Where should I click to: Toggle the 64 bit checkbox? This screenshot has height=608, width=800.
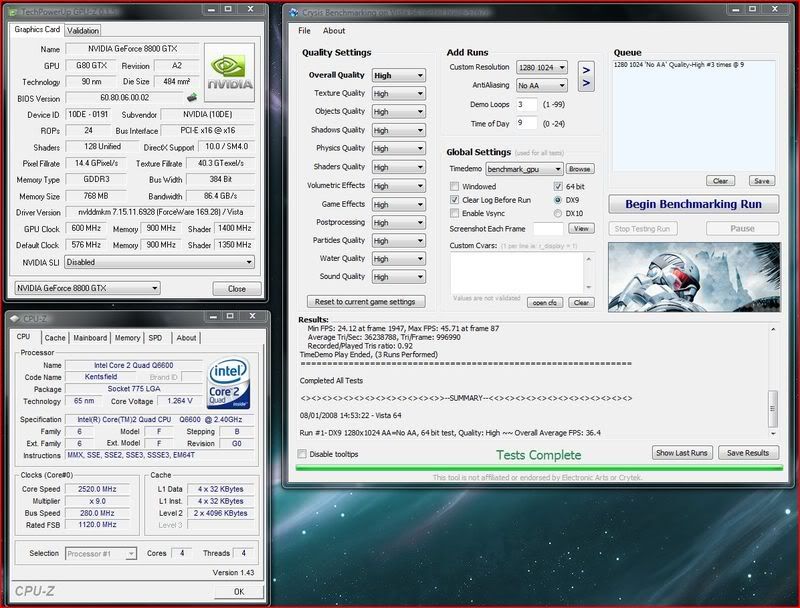click(558, 186)
